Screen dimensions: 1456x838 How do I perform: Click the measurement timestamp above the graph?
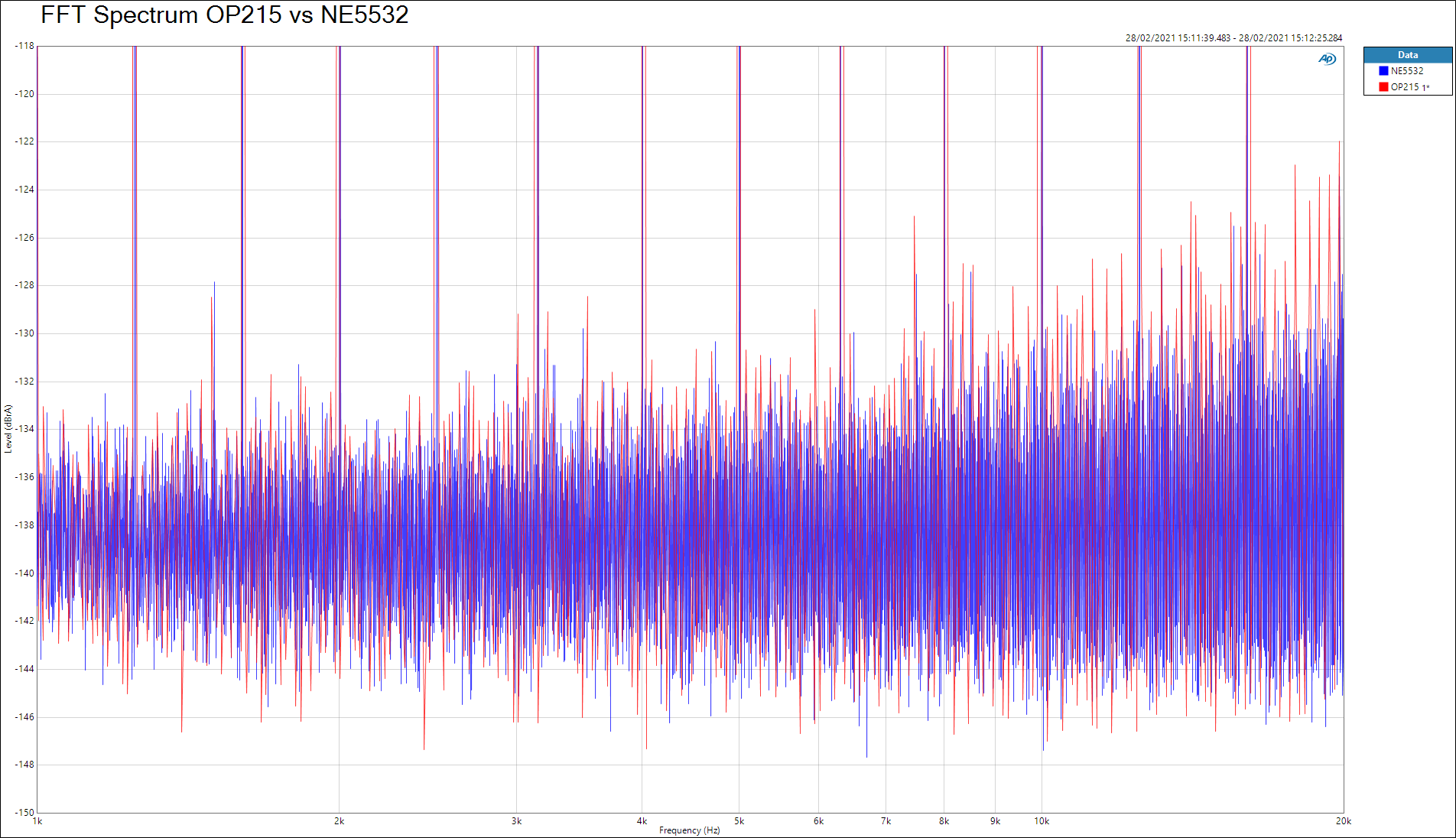point(1233,37)
